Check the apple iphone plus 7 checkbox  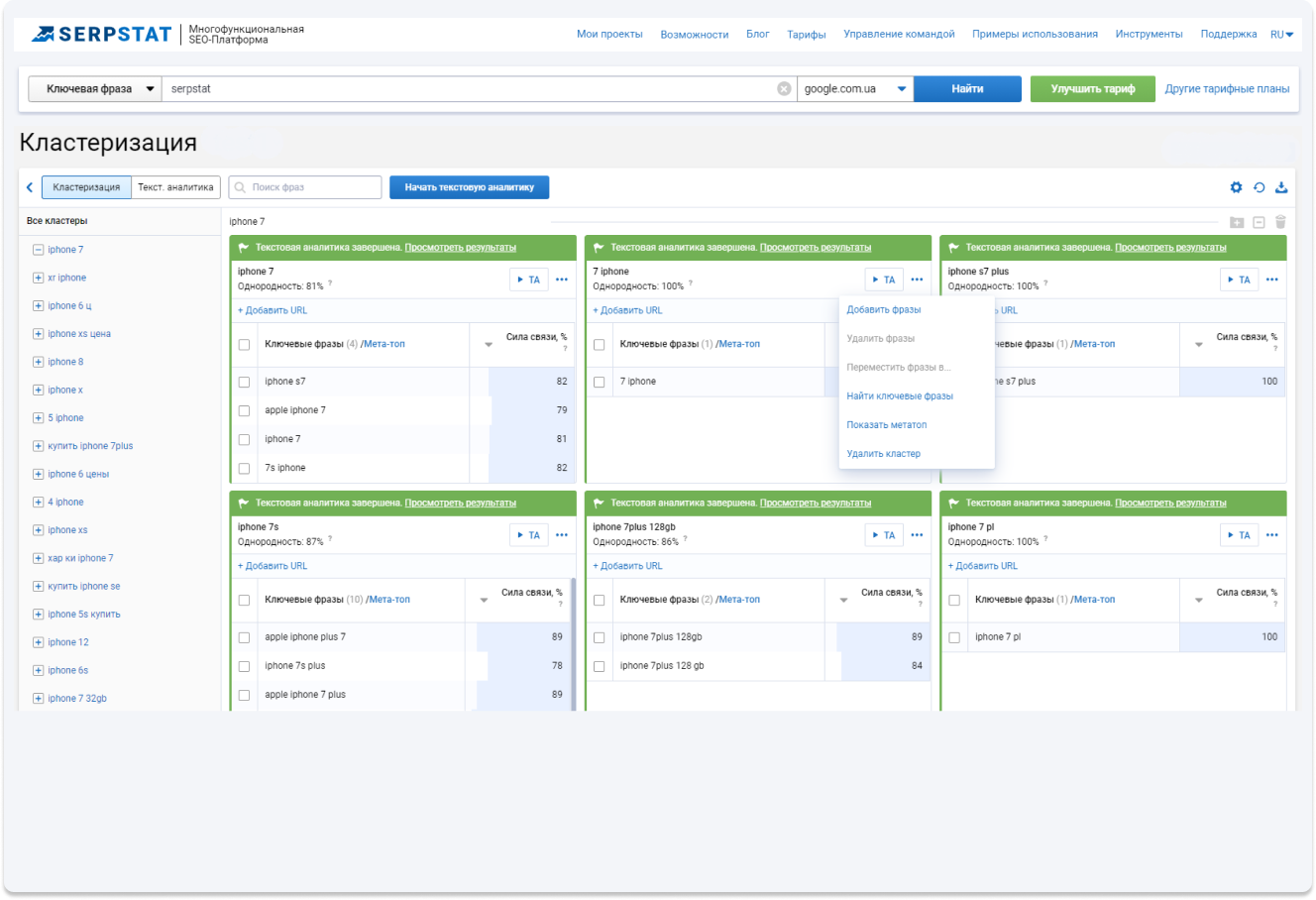tap(244, 637)
